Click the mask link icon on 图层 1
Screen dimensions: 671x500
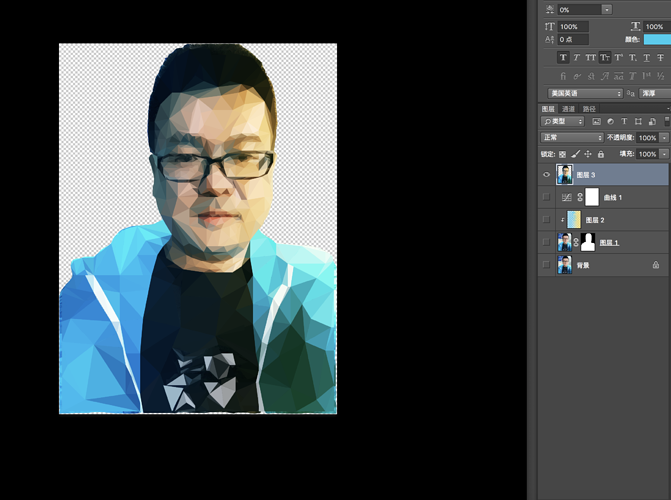pyautogui.click(x=576, y=242)
